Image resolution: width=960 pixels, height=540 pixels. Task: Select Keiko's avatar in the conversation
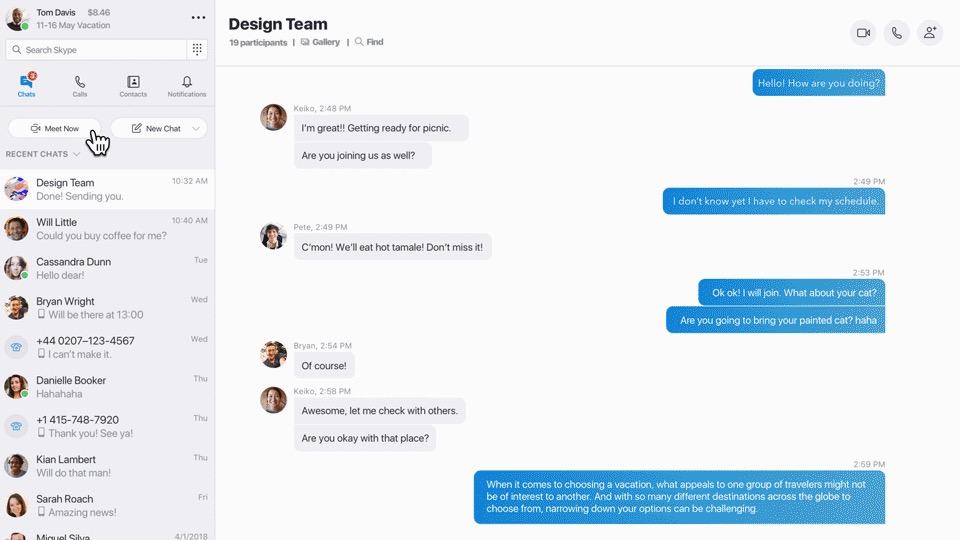(x=273, y=117)
